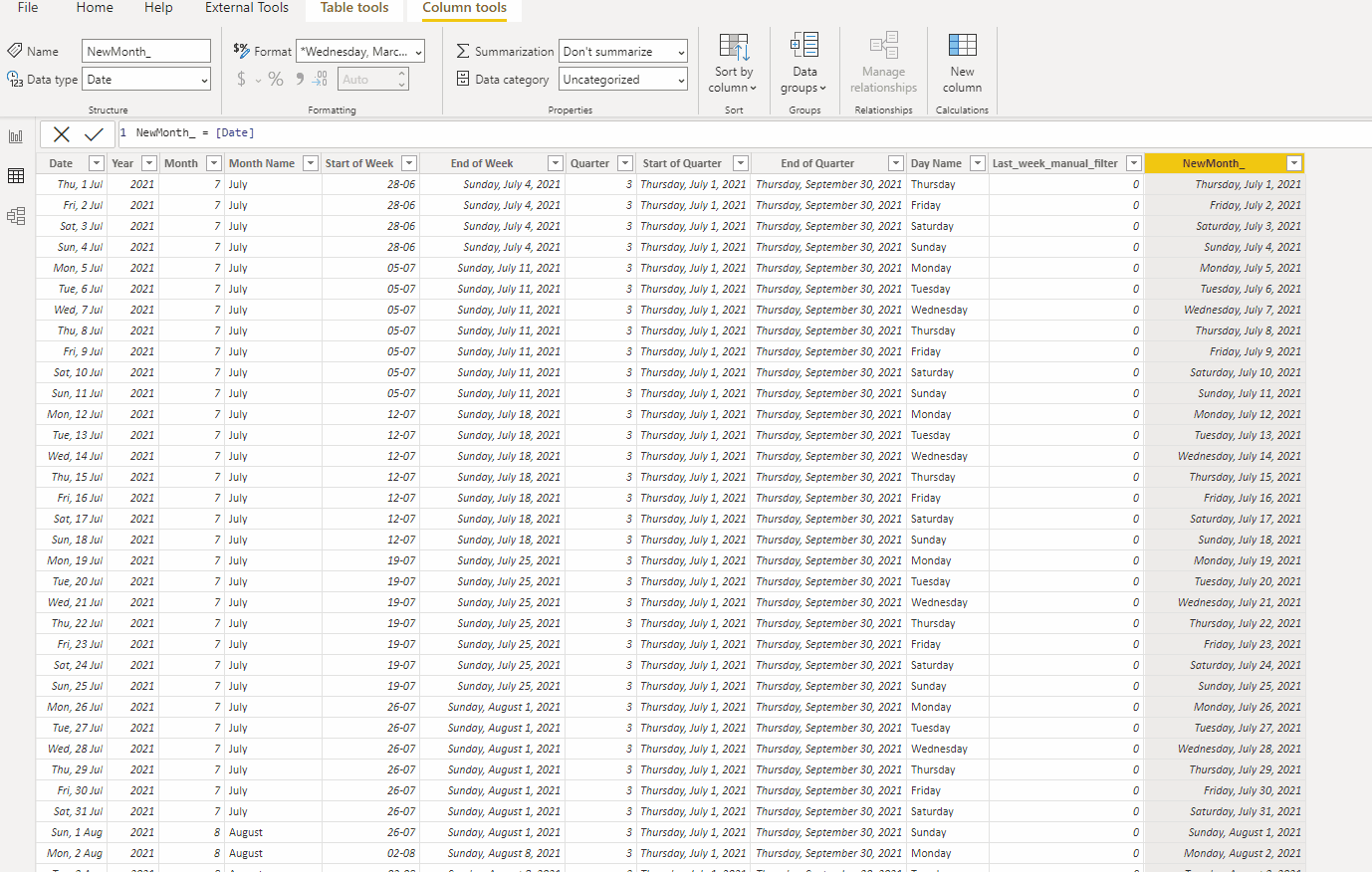
Task: Switch to the External Tools tab
Action: pyautogui.click(x=247, y=8)
